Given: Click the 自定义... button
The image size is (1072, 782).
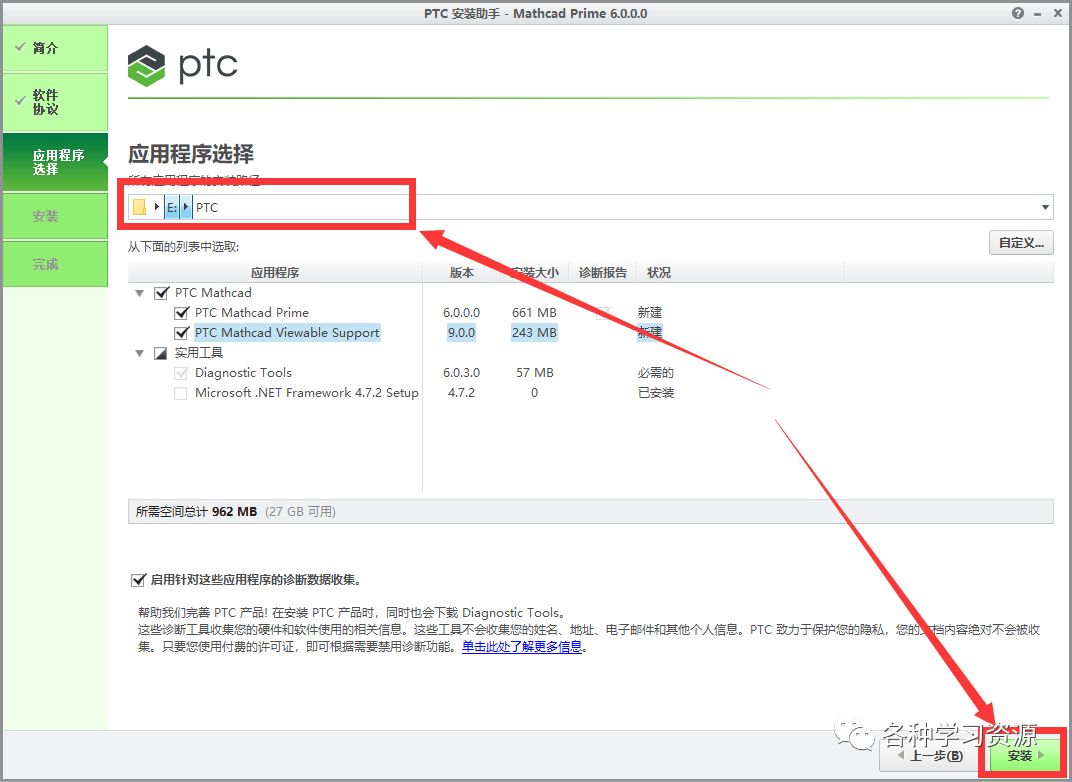Looking at the screenshot, I should click(1021, 243).
